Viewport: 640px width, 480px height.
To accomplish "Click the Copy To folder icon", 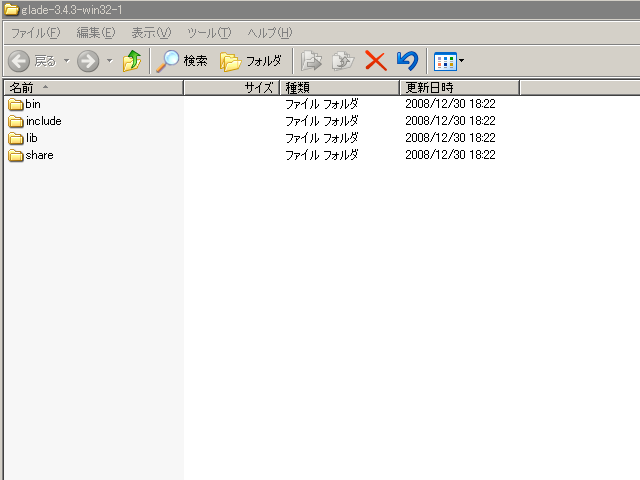I will (343, 61).
